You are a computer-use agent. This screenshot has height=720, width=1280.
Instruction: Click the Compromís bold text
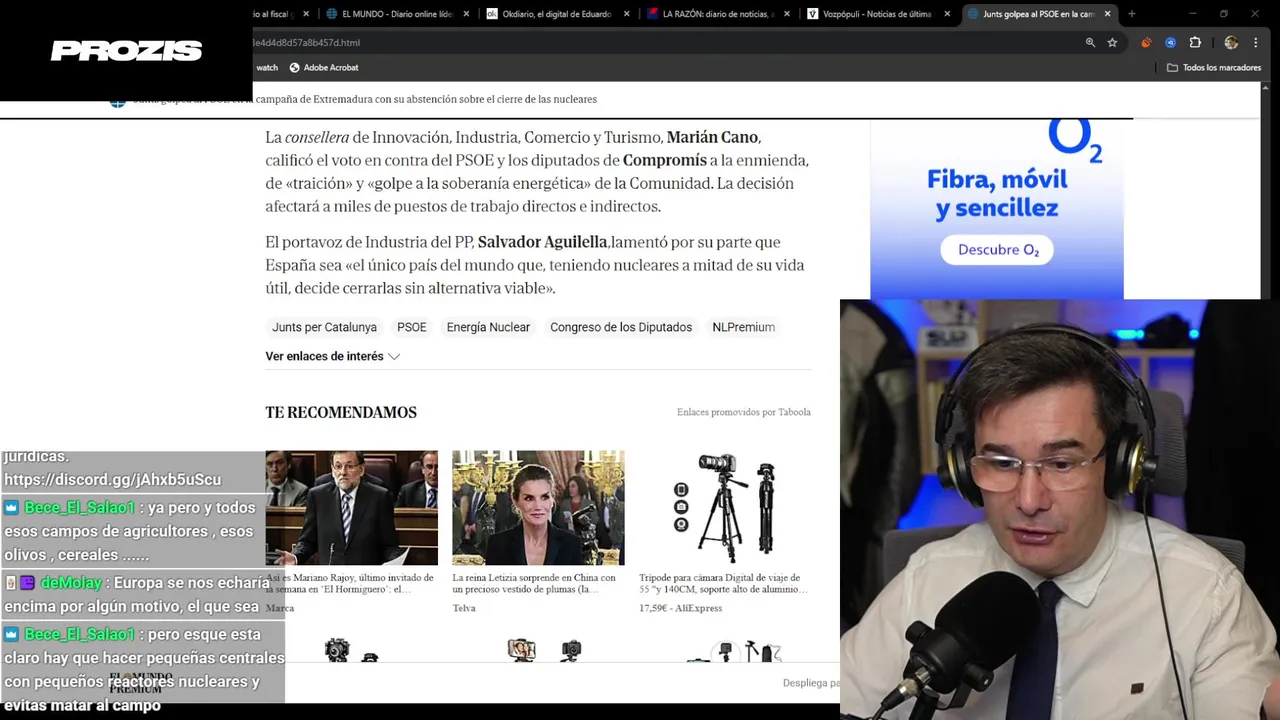coord(665,160)
